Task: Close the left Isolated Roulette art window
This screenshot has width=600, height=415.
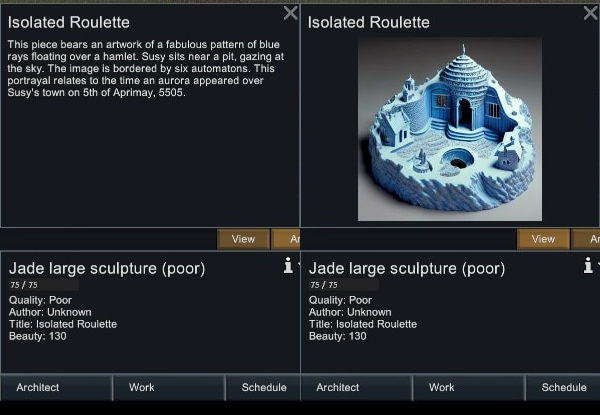Action: (x=290, y=13)
